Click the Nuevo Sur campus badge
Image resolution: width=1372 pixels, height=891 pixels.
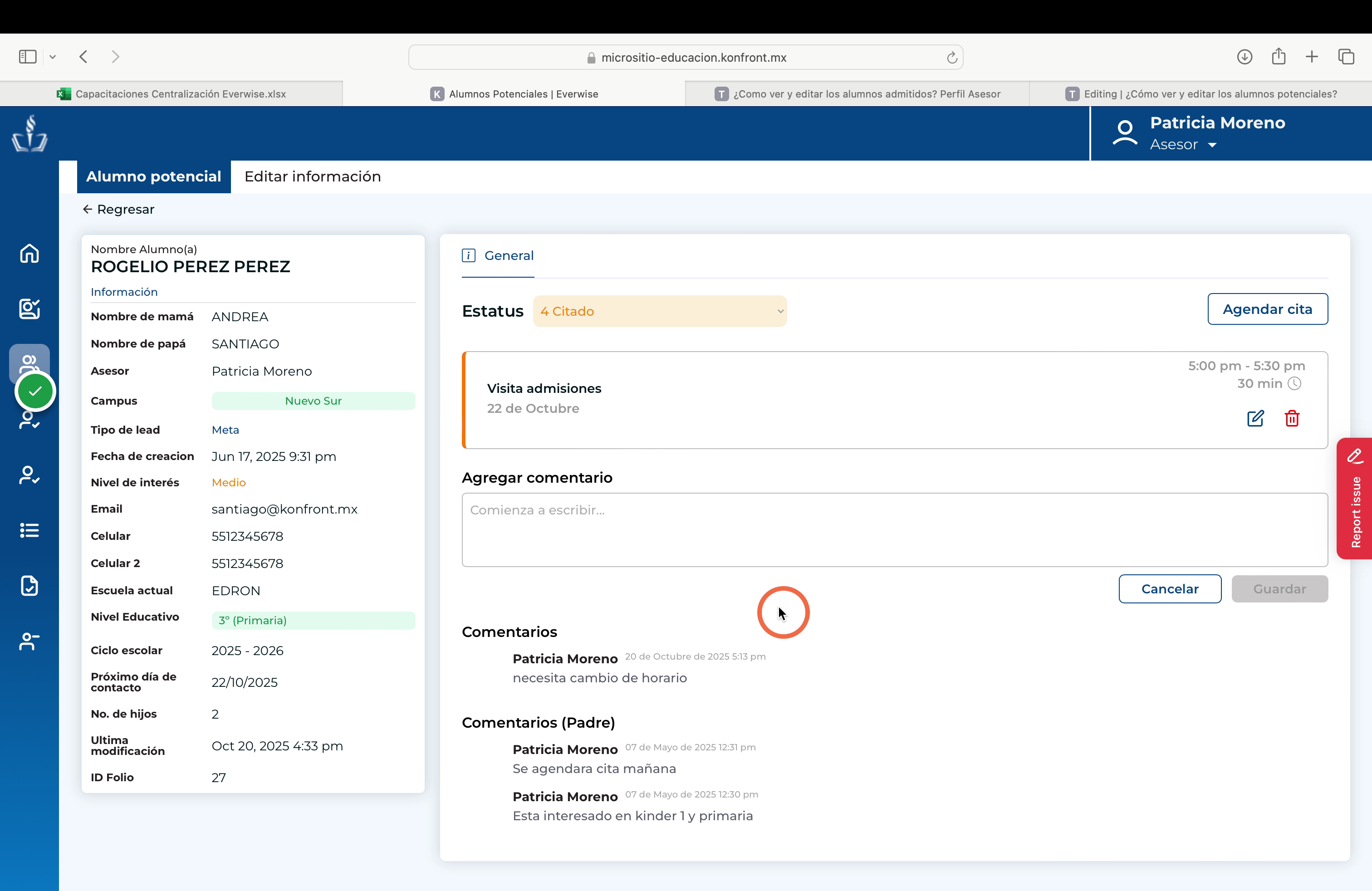click(x=313, y=401)
